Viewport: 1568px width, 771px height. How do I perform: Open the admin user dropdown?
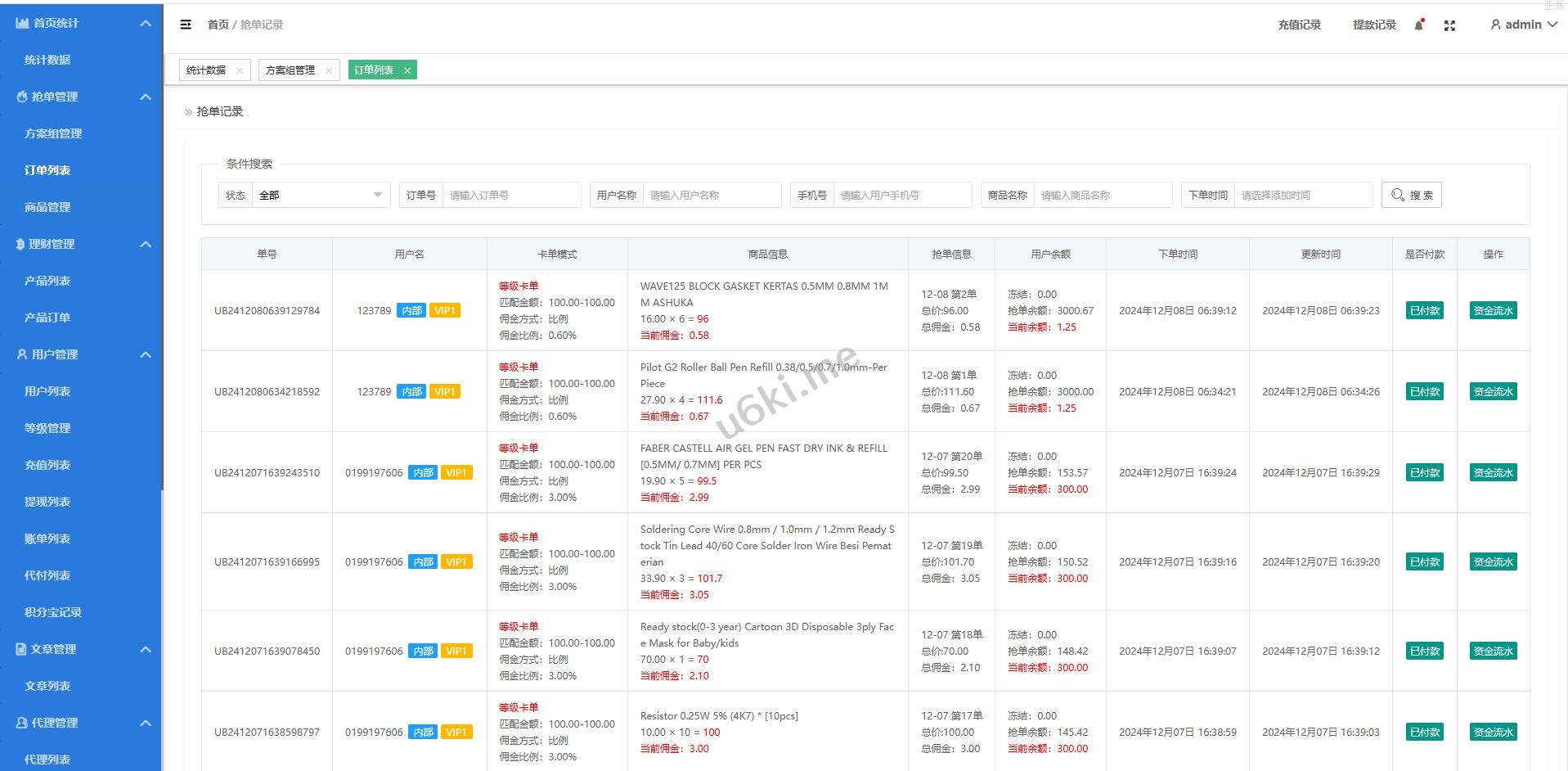click(x=1523, y=25)
